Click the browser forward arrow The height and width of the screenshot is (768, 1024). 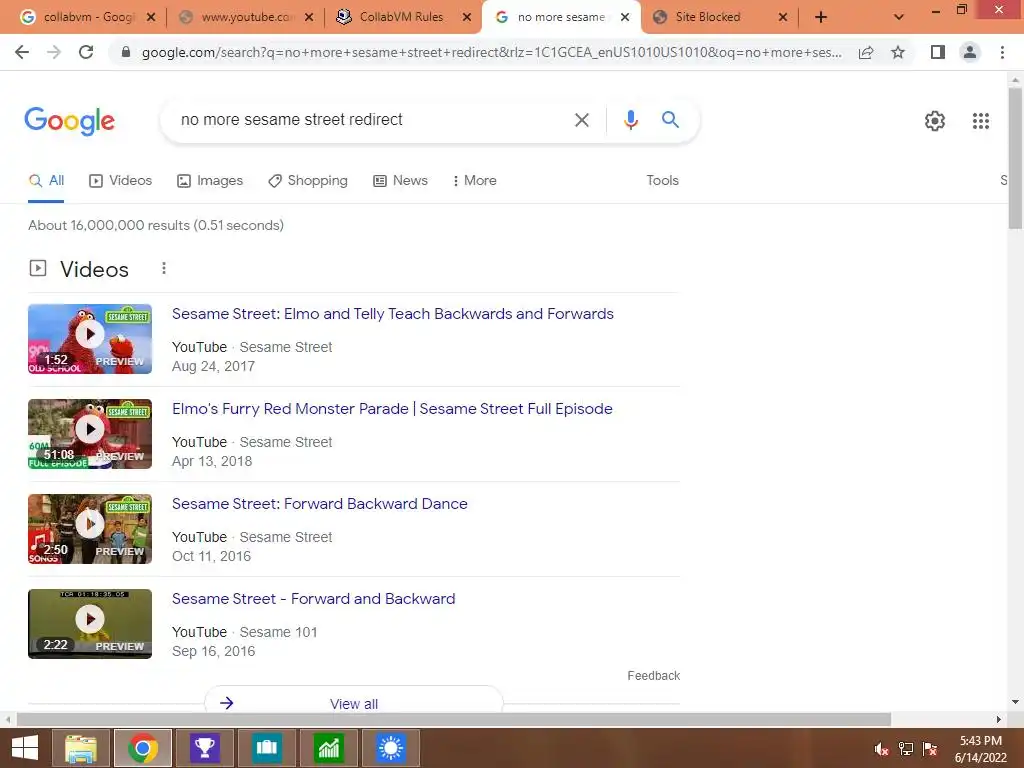[54, 52]
